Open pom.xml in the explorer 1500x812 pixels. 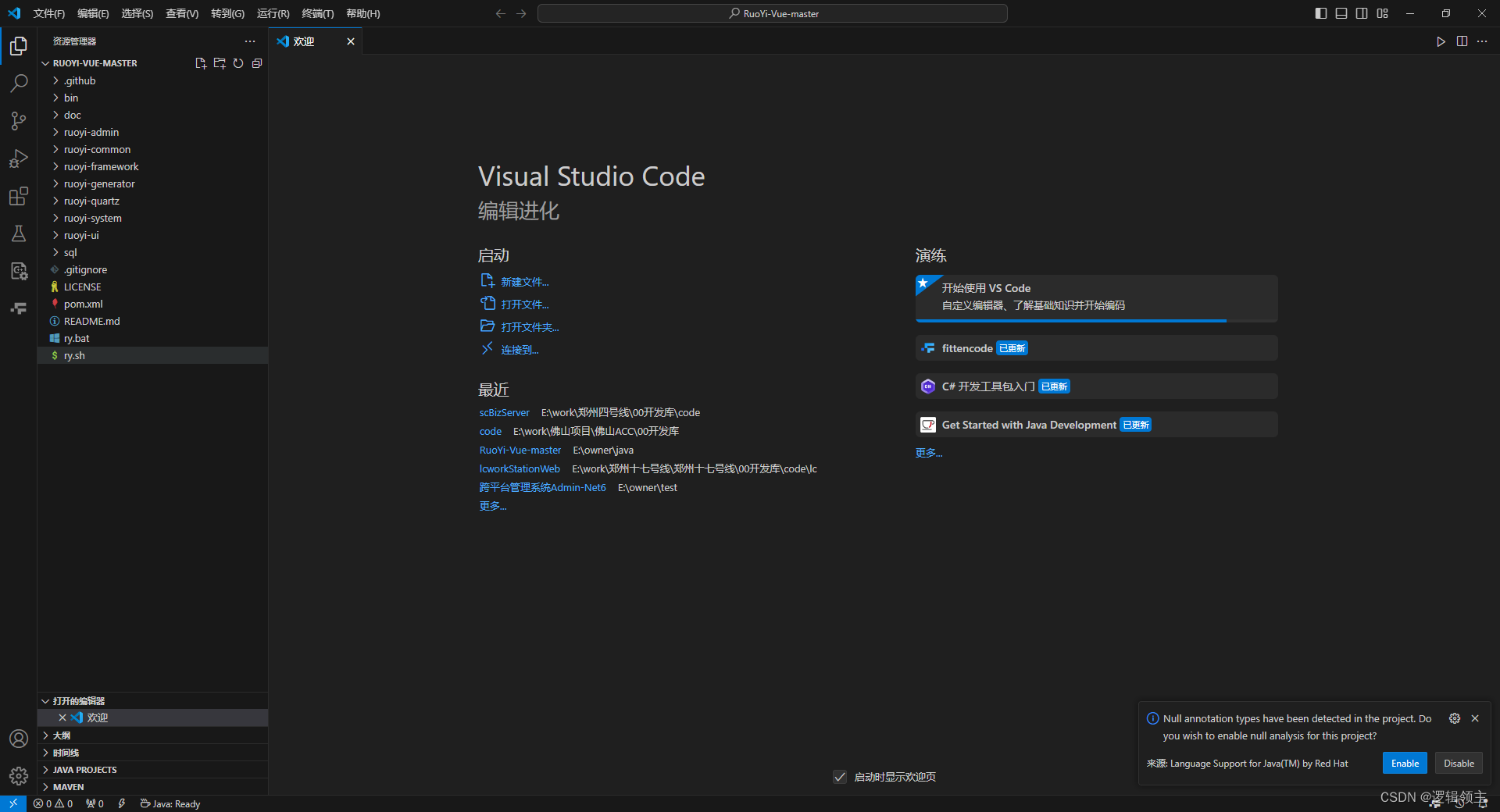point(153,304)
